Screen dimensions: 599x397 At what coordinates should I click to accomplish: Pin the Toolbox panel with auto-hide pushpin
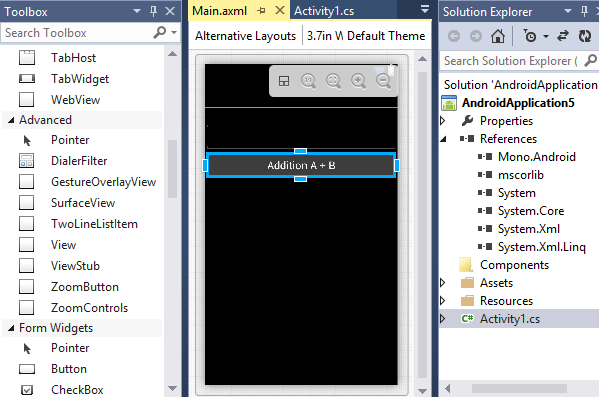click(x=154, y=11)
